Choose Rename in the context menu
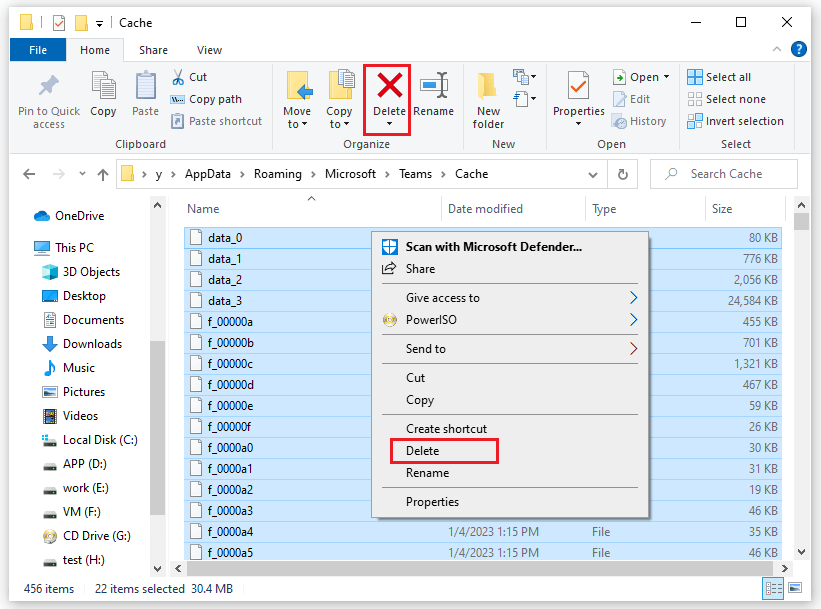This screenshot has width=821, height=609. click(x=427, y=473)
